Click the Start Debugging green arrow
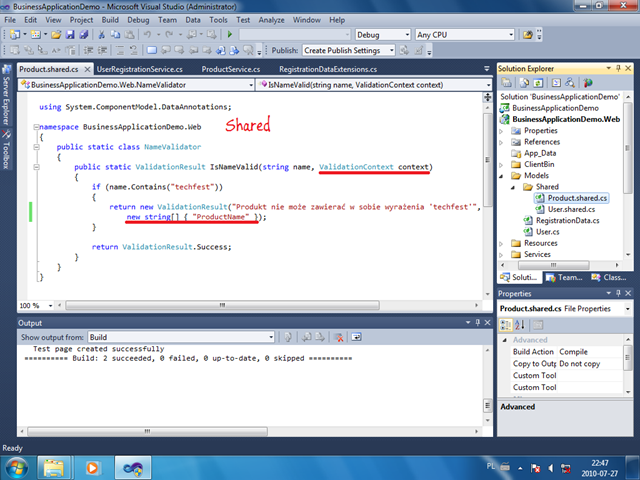This screenshot has width=640, height=480. point(230,35)
